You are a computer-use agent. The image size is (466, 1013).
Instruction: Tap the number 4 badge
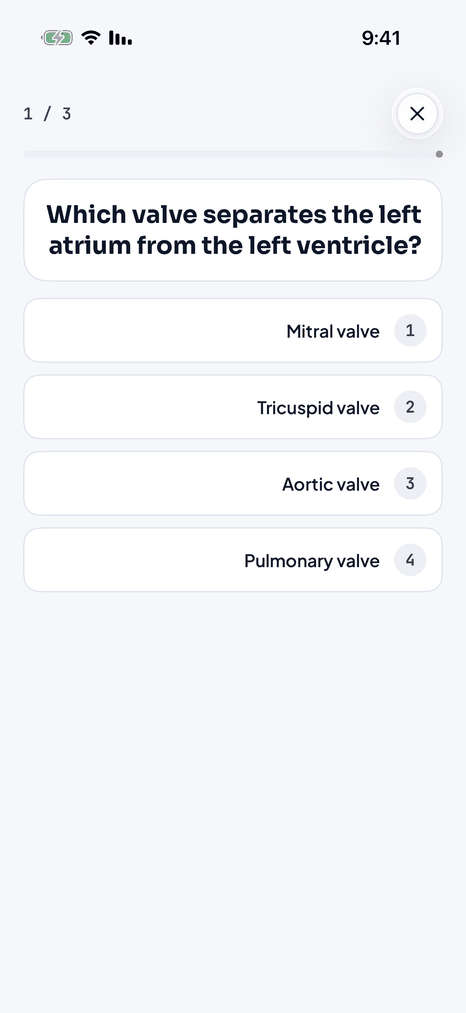coord(410,559)
